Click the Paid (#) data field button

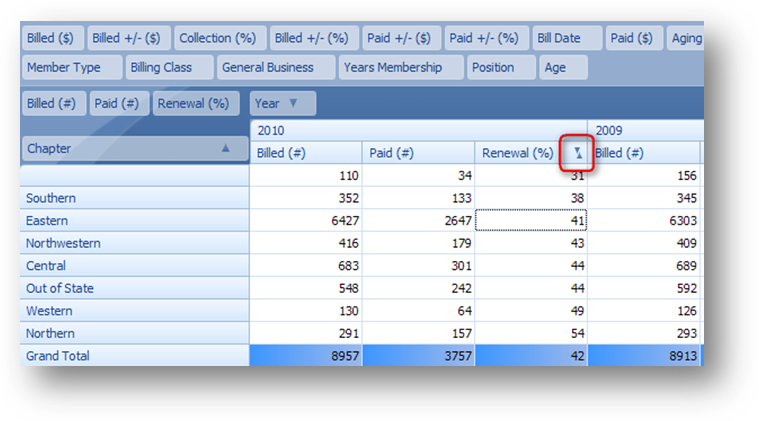119,103
